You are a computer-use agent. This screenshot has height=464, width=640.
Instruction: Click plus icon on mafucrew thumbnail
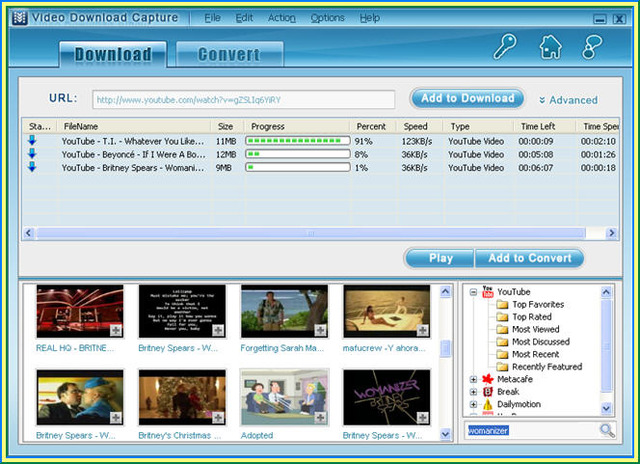click(x=422, y=330)
